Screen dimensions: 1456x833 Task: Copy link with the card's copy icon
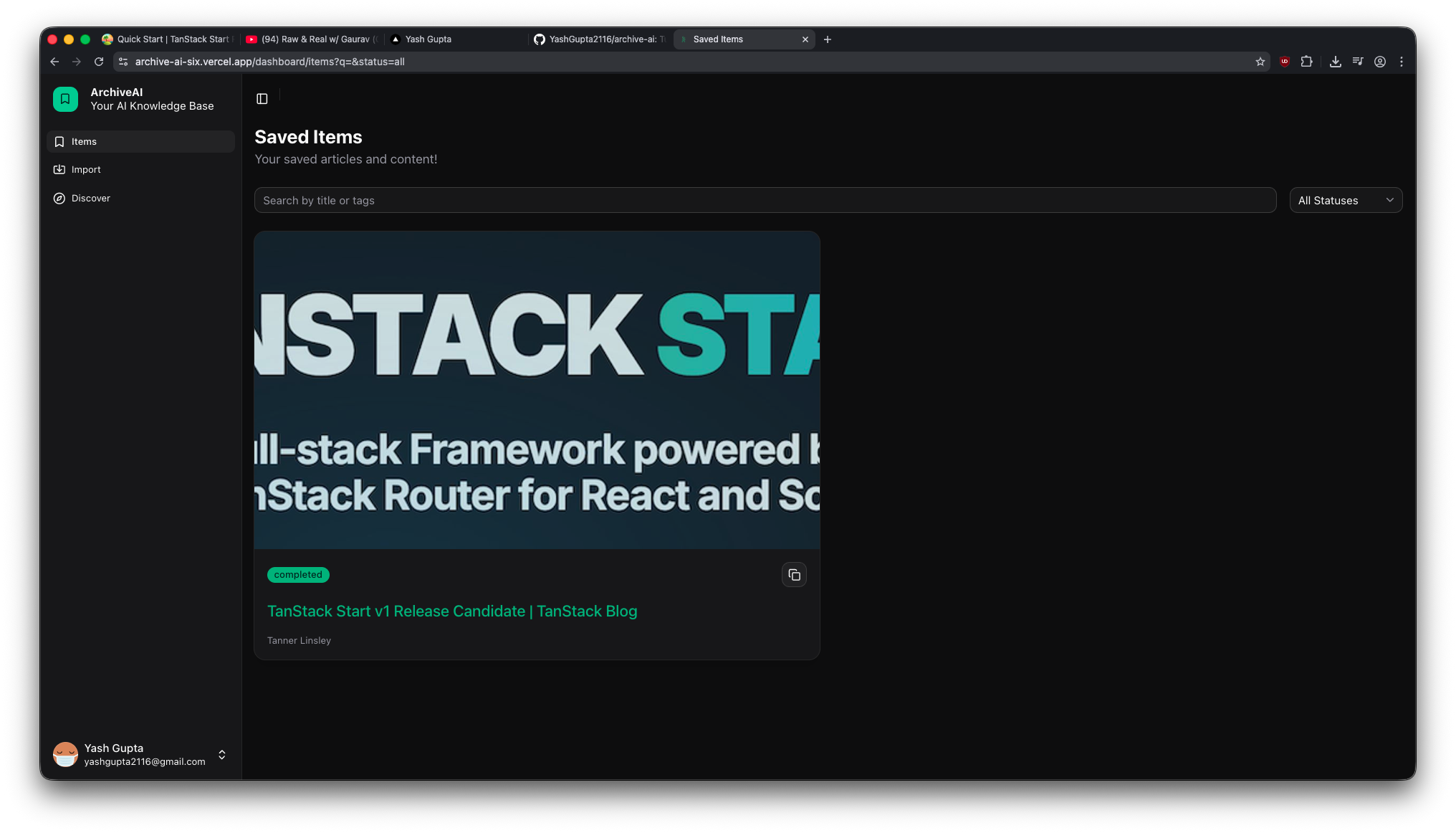pos(794,575)
